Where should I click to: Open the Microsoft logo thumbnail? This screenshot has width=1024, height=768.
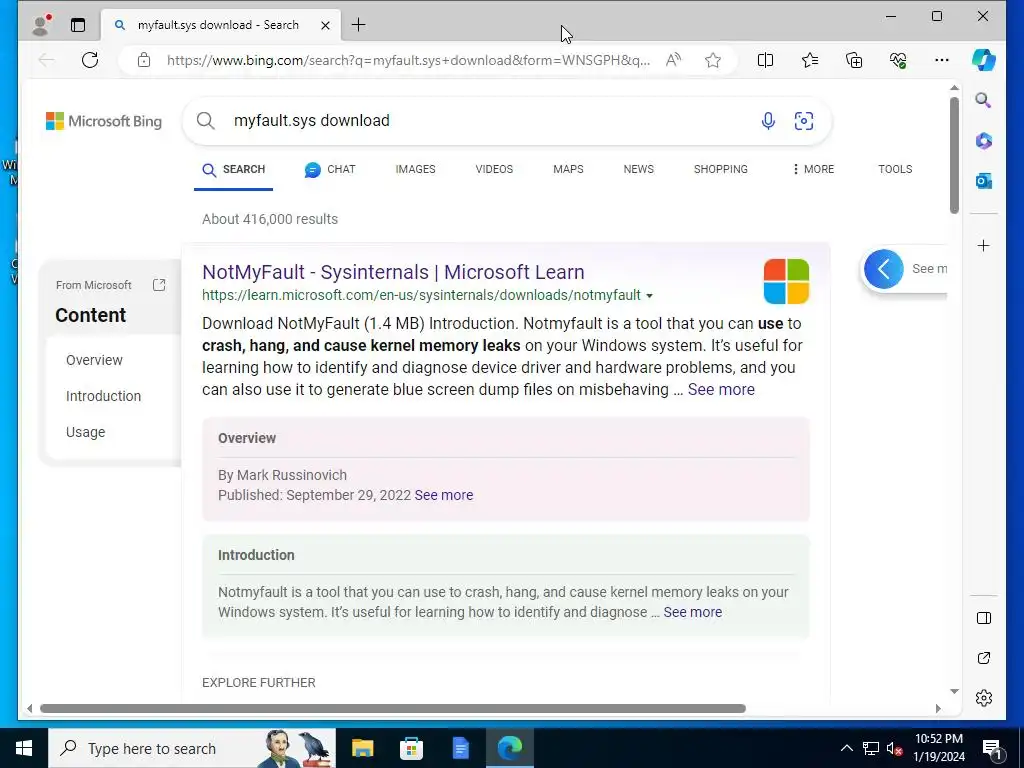click(786, 281)
